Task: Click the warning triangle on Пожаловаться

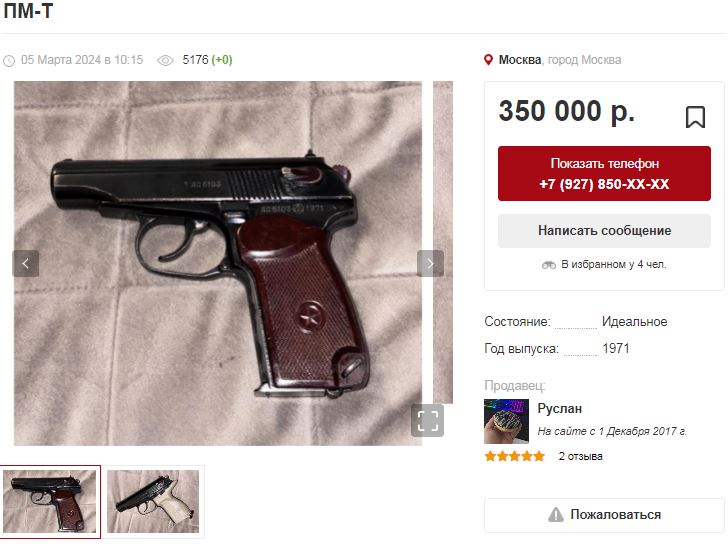Action: 555,515
